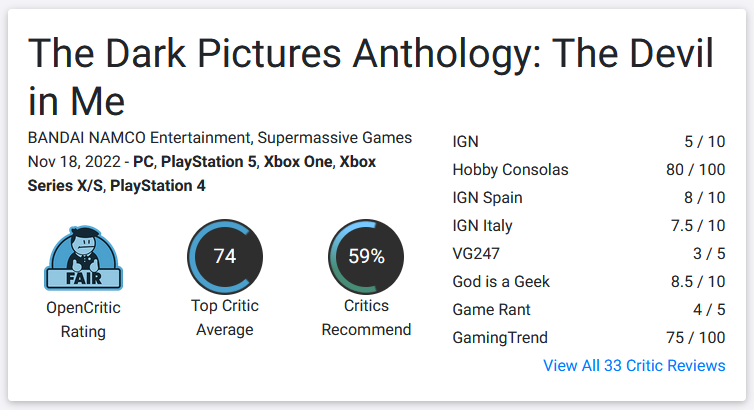This screenshot has width=754, height=410.
Task: Open the IGN Spain review
Action: pyautogui.click(x=589, y=198)
